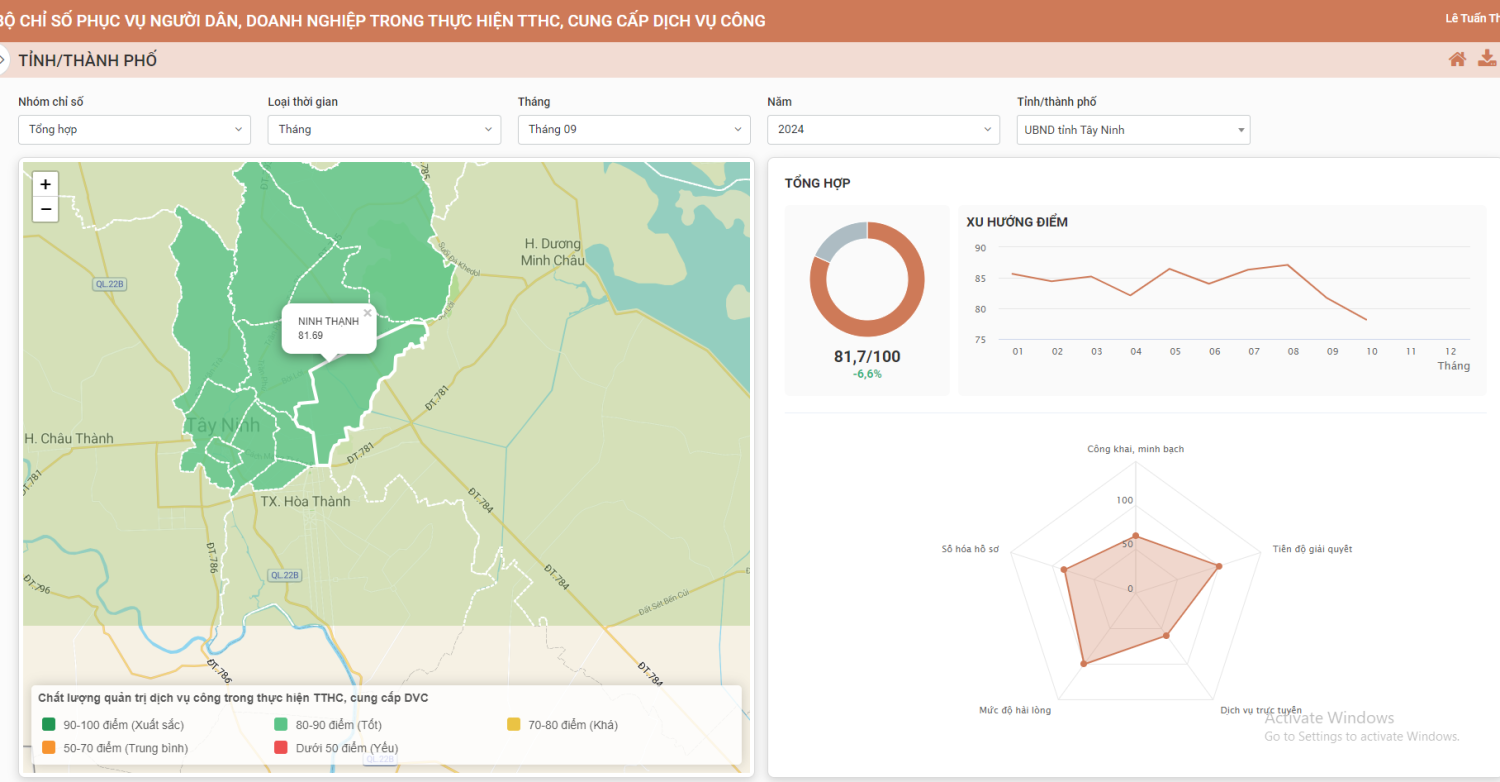Click the -6,6% change value
Screen dimensions: 1500x782
(x=867, y=374)
